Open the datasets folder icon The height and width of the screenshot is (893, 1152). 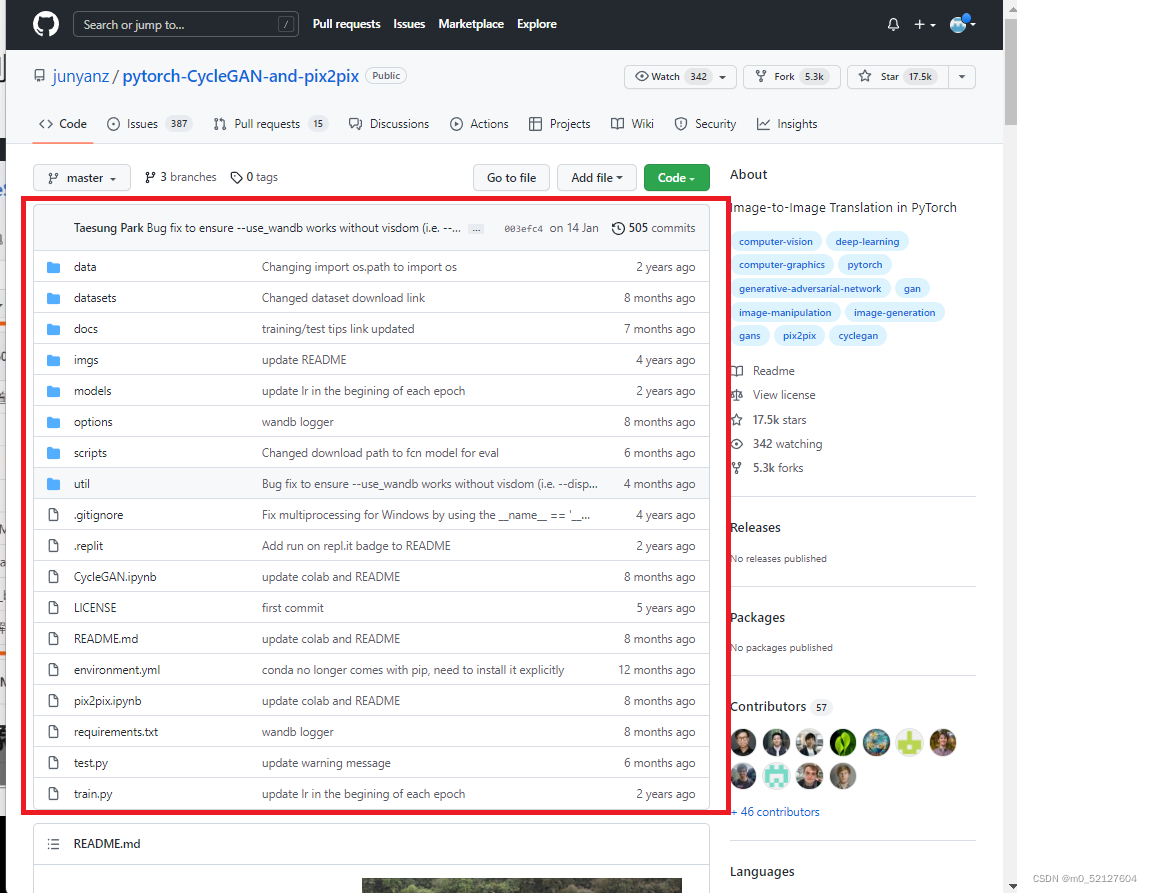pos(54,298)
